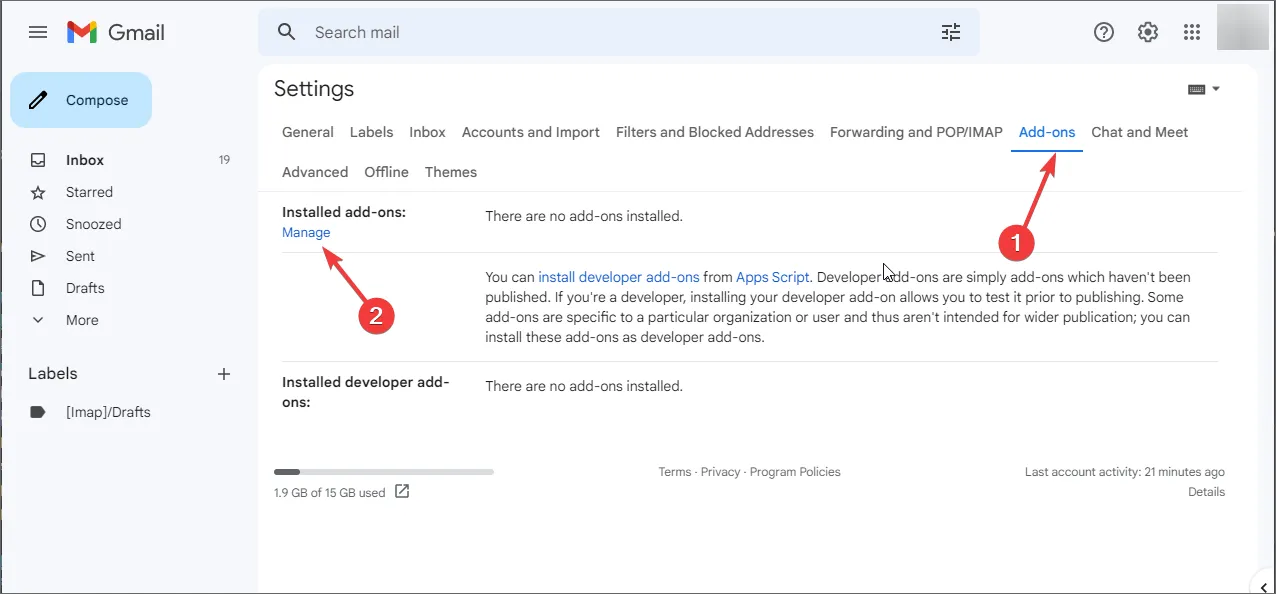The height and width of the screenshot is (594, 1276).
Task: Open install developer add-ons link
Action: click(618, 277)
